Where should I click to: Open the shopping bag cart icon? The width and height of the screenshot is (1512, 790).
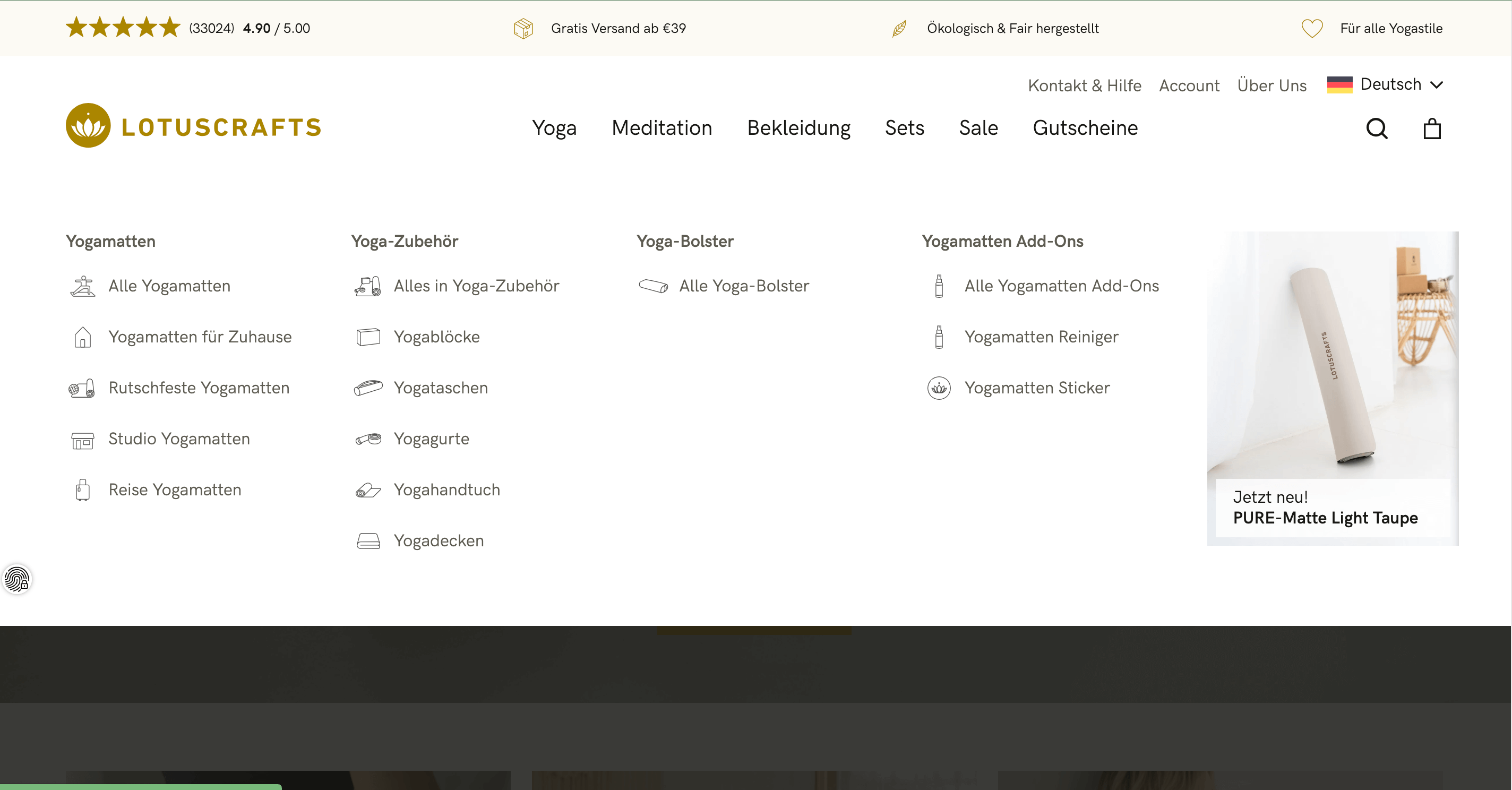[1432, 128]
